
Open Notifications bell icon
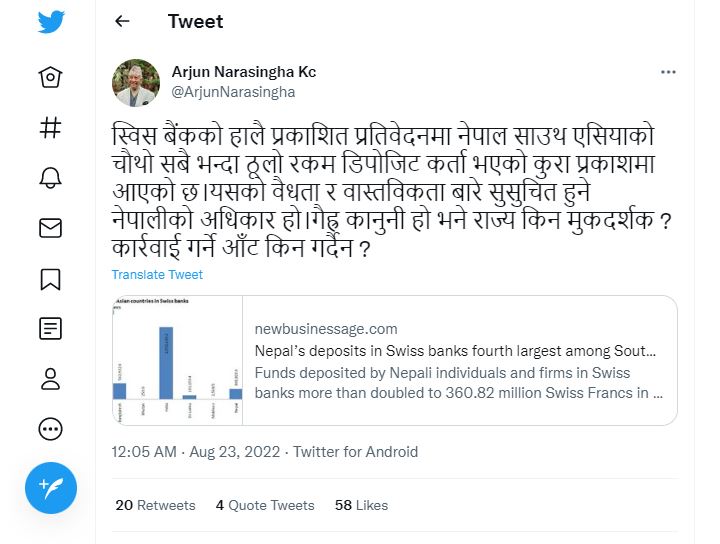coord(50,178)
